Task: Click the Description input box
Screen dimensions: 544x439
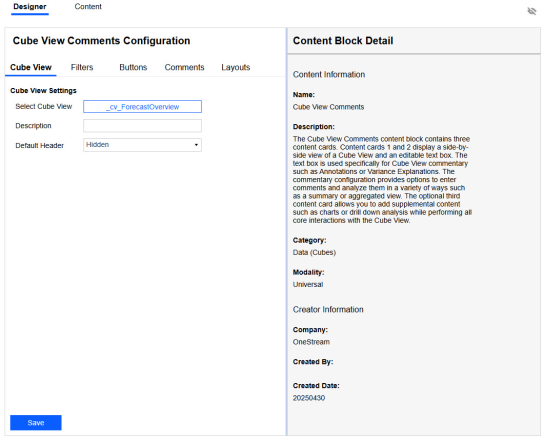Action: pyautogui.click(x=142, y=126)
